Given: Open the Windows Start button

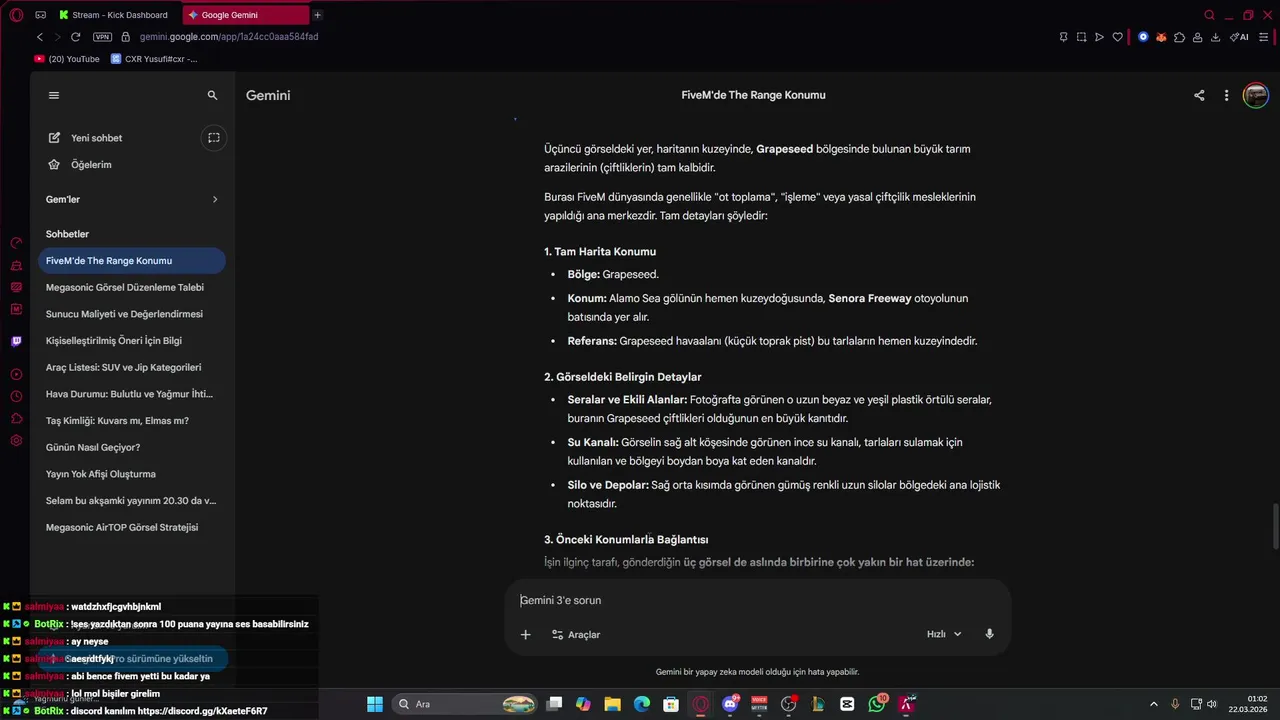Looking at the screenshot, I should pos(374,704).
